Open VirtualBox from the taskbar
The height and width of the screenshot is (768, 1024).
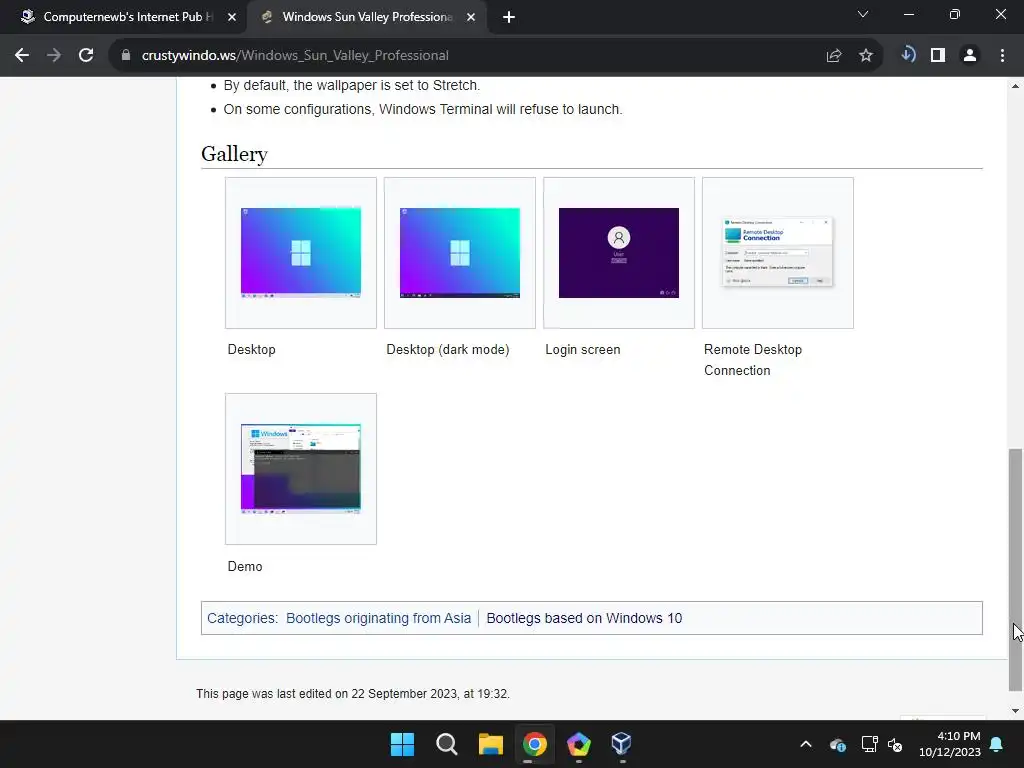point(621,744)
